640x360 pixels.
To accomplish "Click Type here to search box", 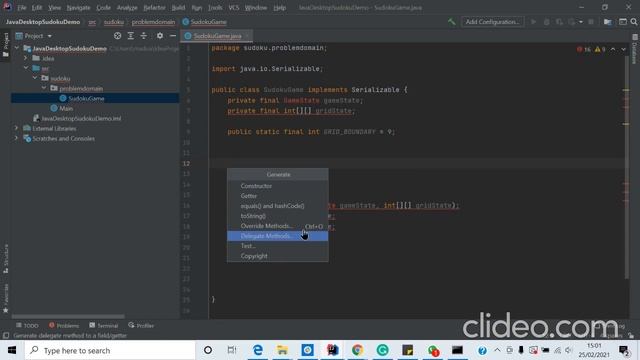I will pyautogui.click(x=110, y=350).
